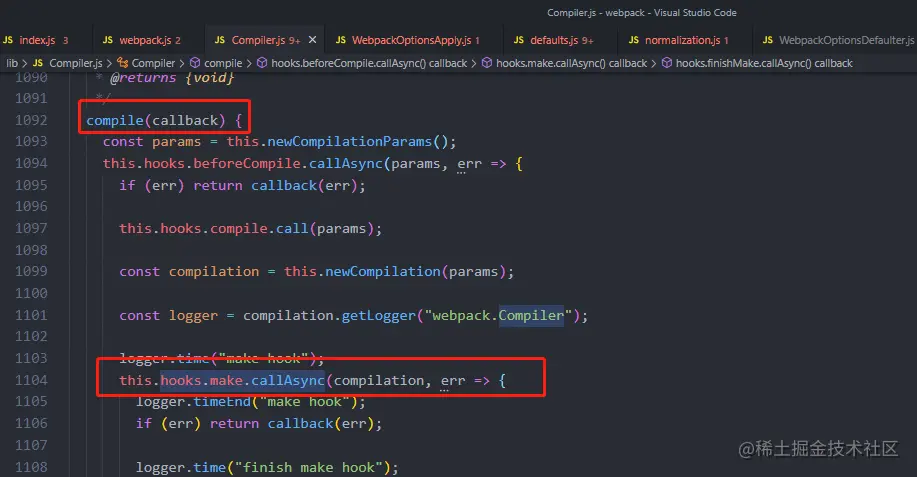Viewport: 917px width, 477px height.
Task: Click @returns {void} doc comment
Action: pos(172,77)
